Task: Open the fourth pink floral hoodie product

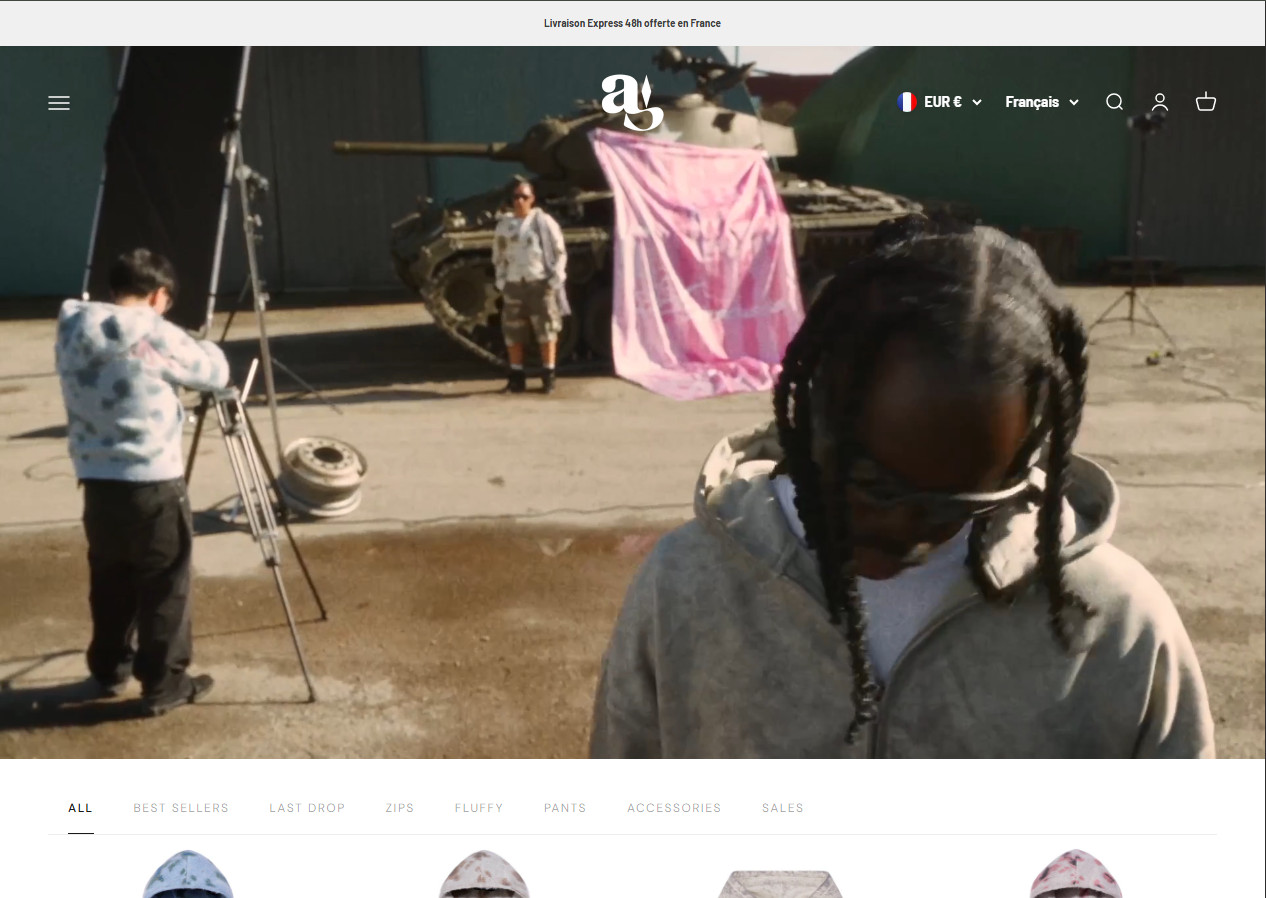Action: pyautogui.click(x=1076, y=876)
